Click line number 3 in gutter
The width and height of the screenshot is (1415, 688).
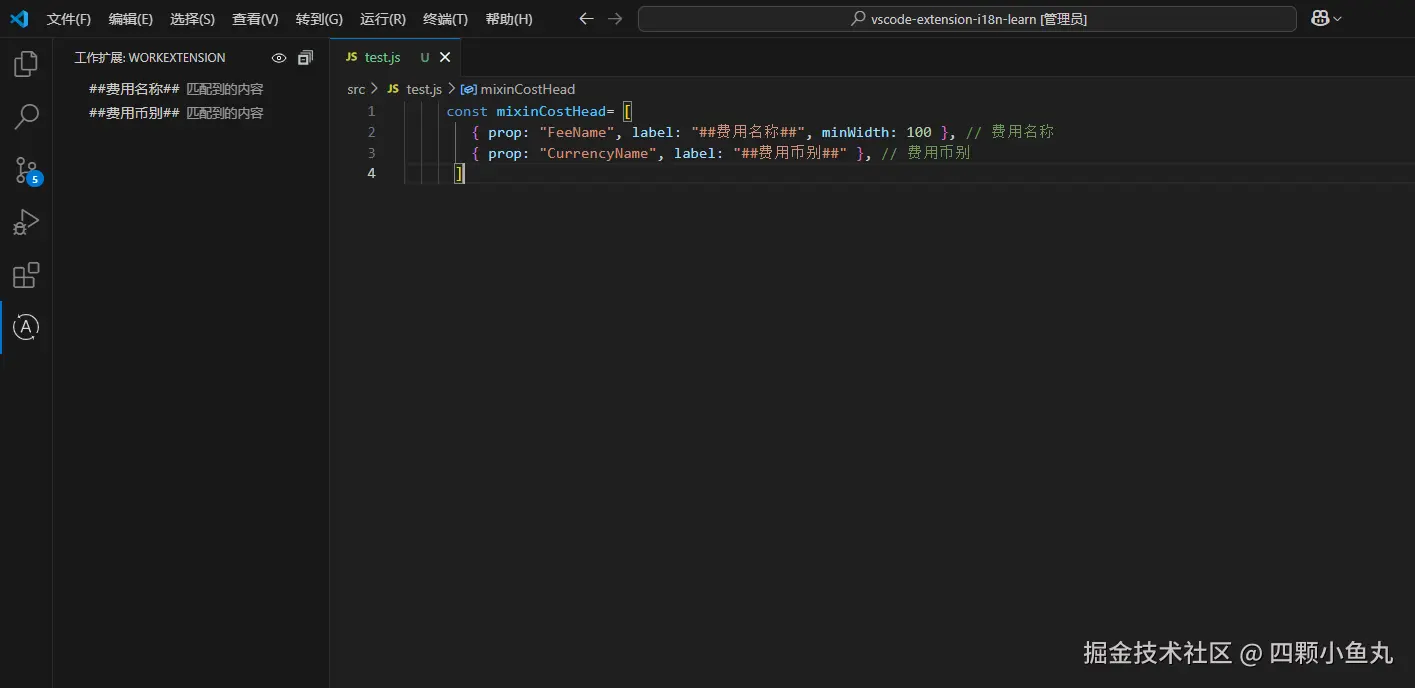point(371,153)
